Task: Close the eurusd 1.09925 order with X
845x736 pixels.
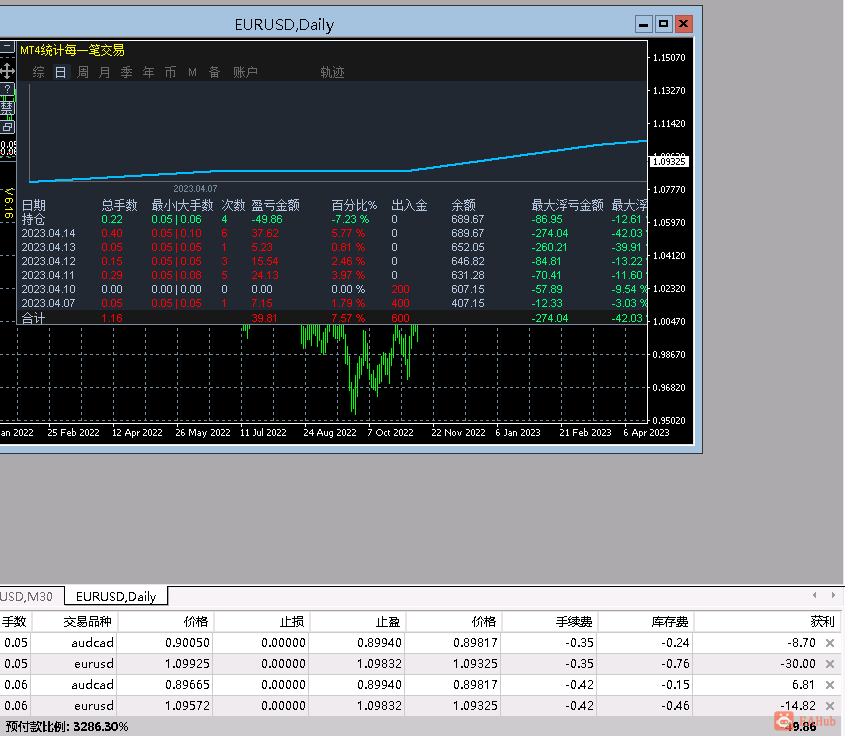Action: [829, 664]
